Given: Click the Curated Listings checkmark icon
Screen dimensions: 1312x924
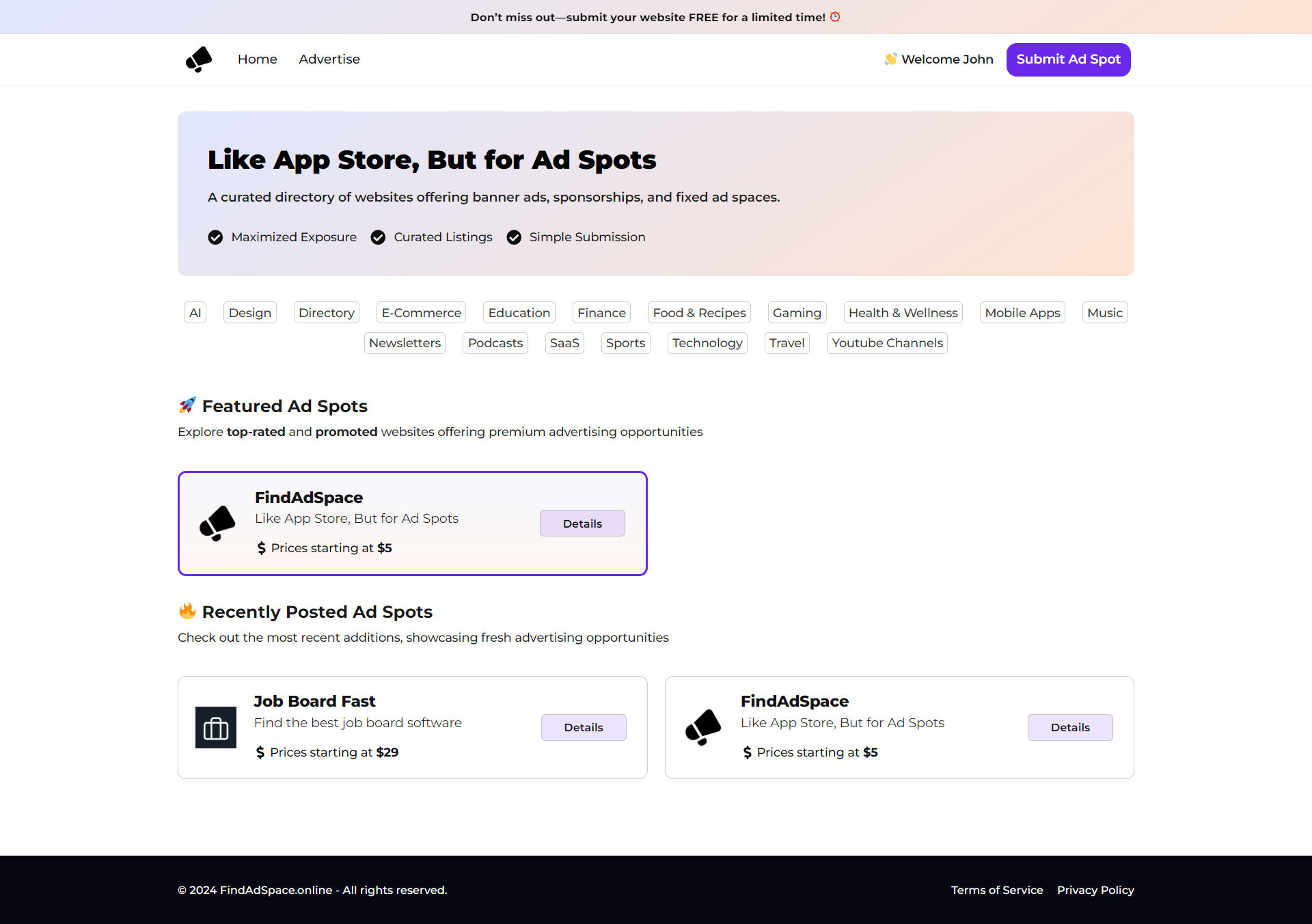Looking at the screenshot, I should (378, 237).
